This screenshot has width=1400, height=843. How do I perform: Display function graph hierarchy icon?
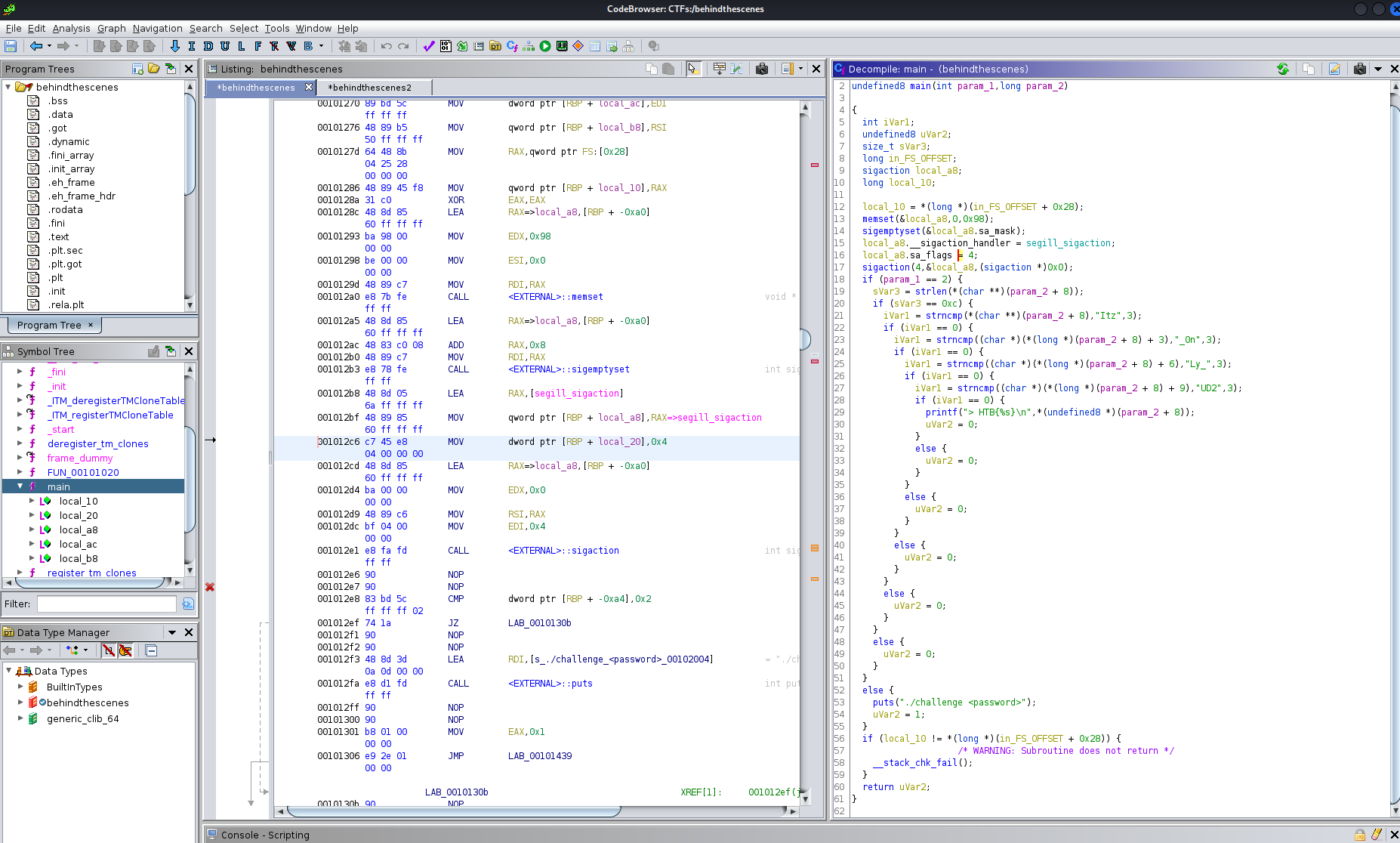point(529,47)
